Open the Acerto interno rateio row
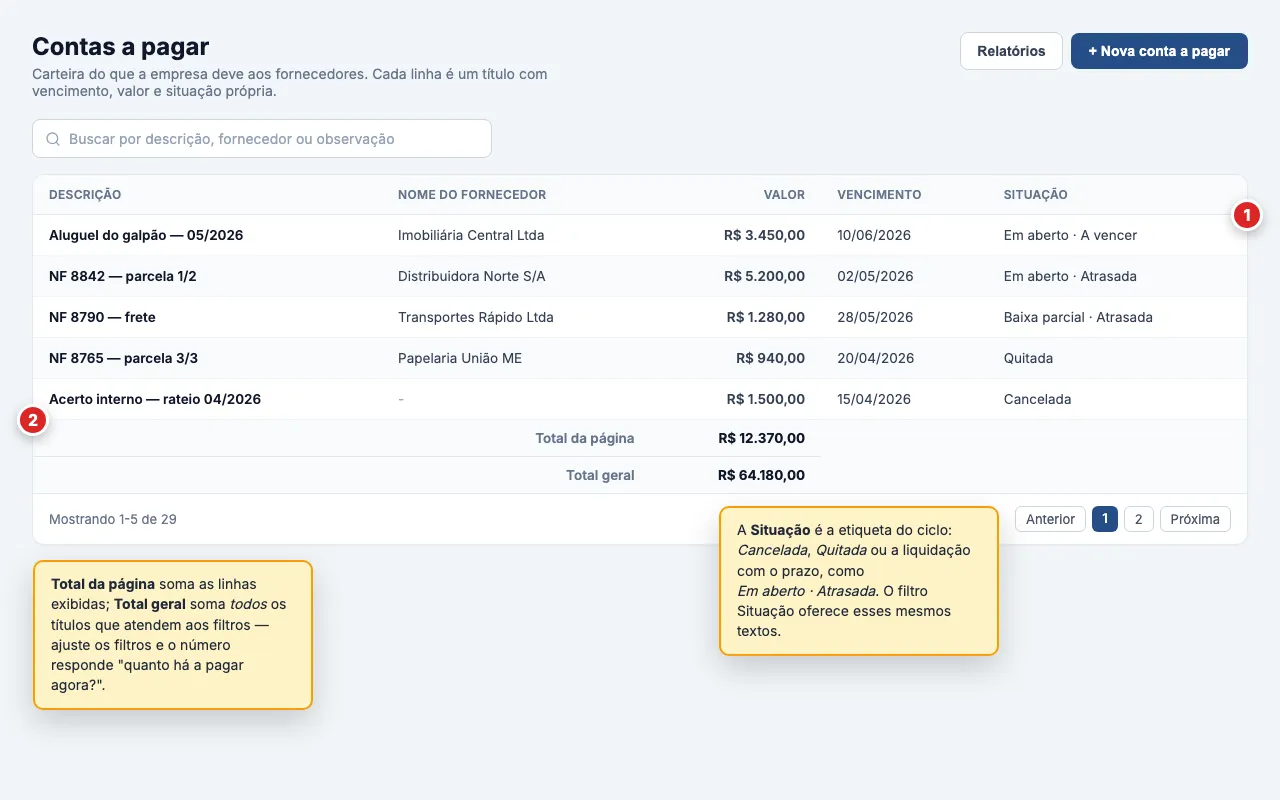Image resolution: width=1280 pixels, height=800 pixels. [640, 399]
